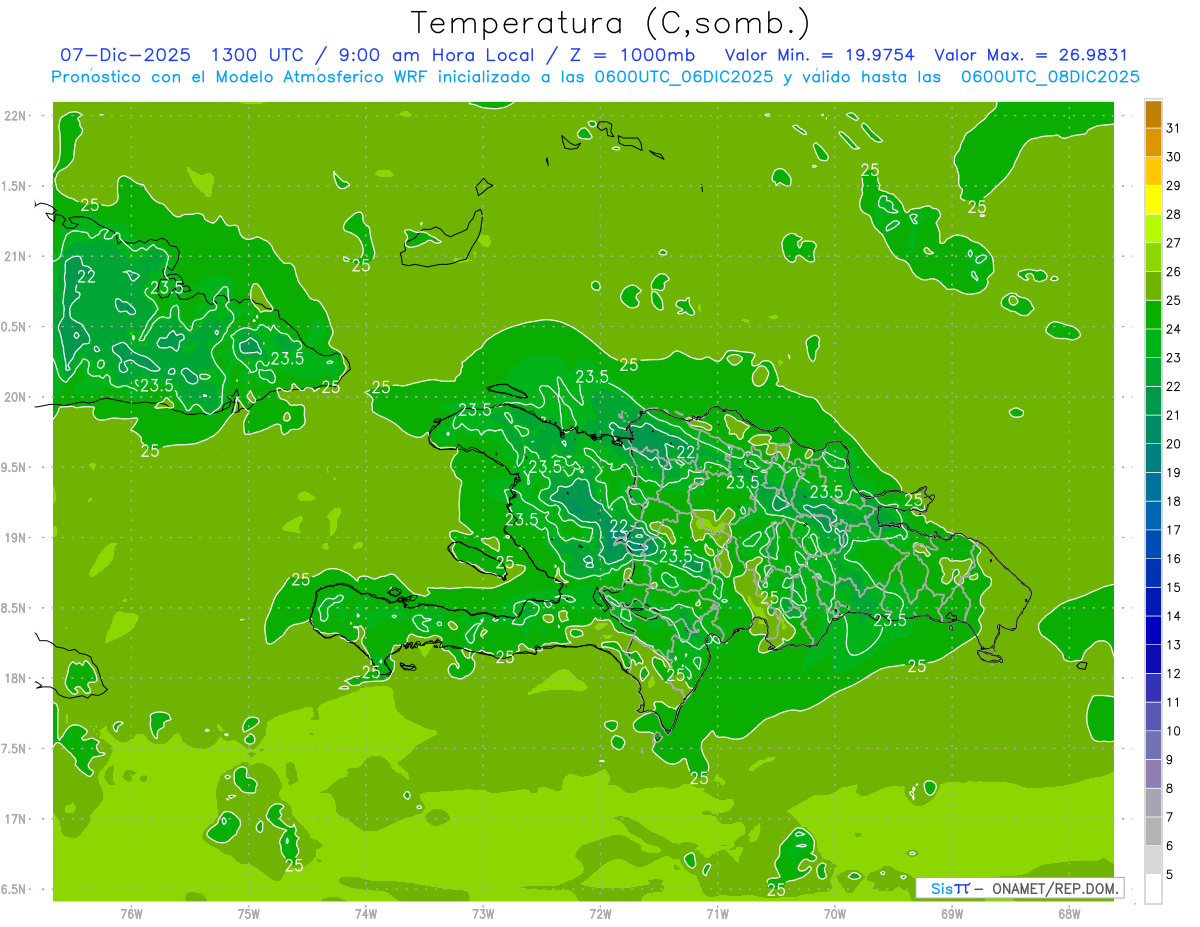This screenshot has height=927, width=1200.
Task: Click the '6.5N' latitude axis label
Action: pyautogui.click(x=15, y=889)
